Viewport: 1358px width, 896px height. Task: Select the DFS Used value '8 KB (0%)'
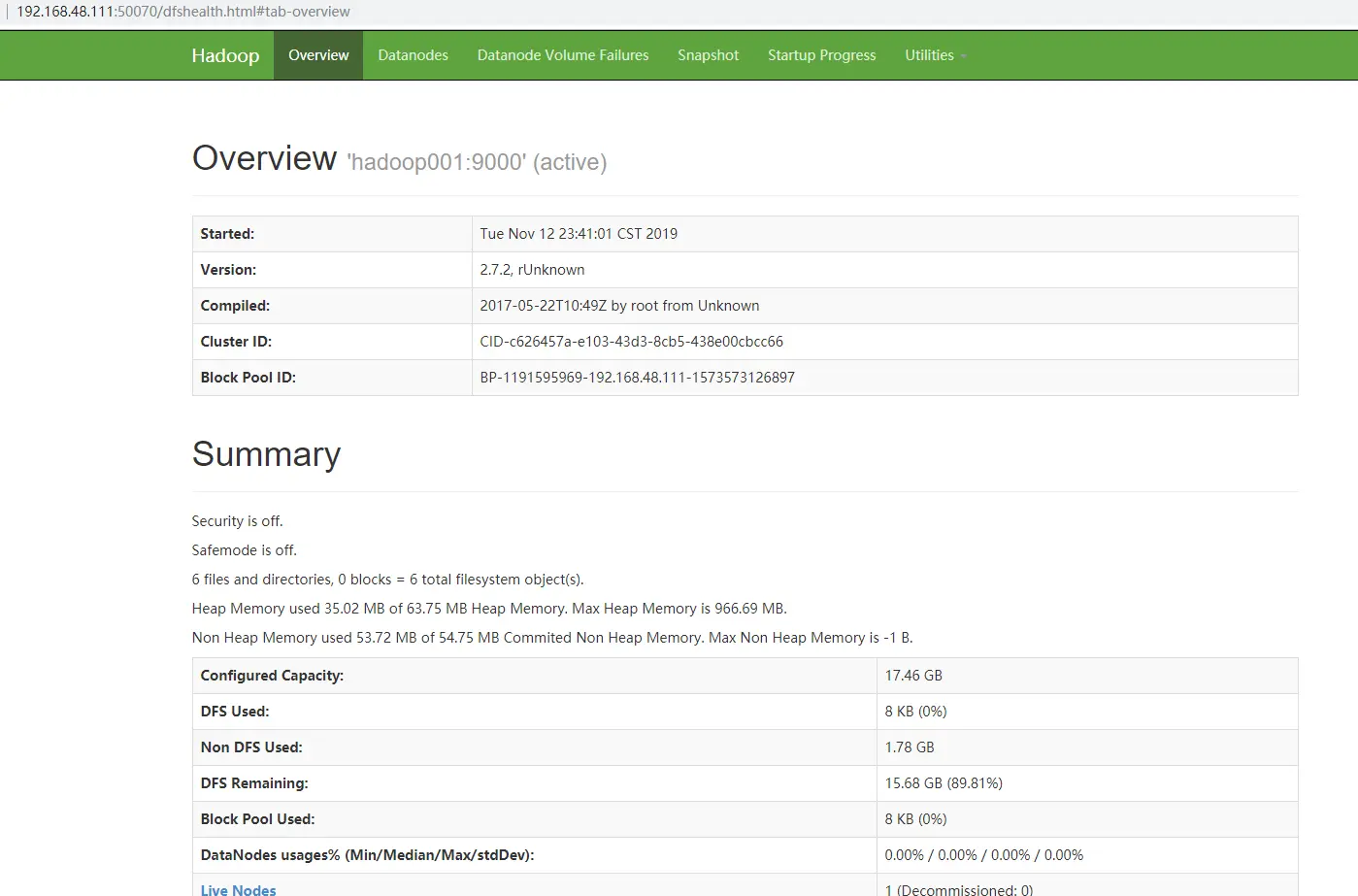(x=915, y=712)
